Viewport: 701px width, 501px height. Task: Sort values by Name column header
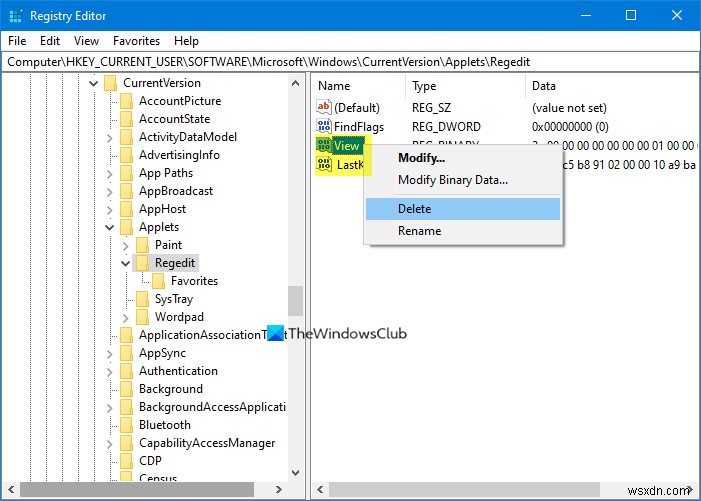pos(359,86)
